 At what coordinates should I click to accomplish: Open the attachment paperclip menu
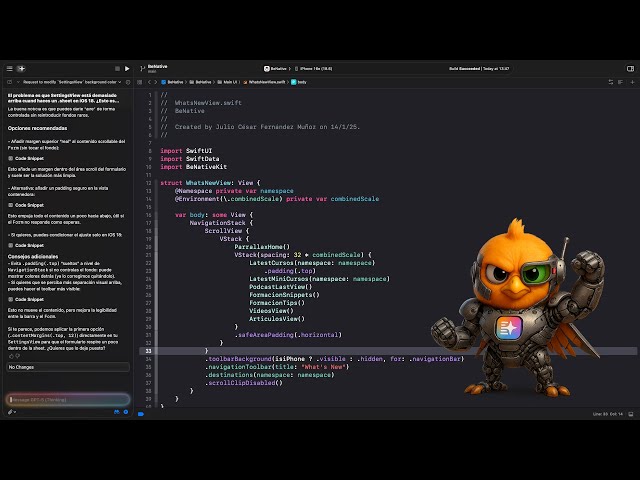[x=12, y=412]
